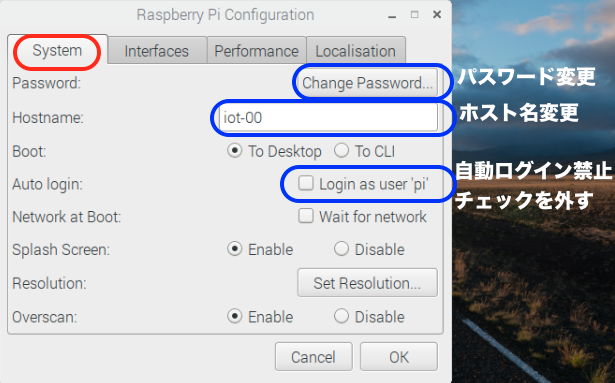Screen dimensions: 615x383
Task: Open the Set Resolution dialog
Action: click(368, 283)
